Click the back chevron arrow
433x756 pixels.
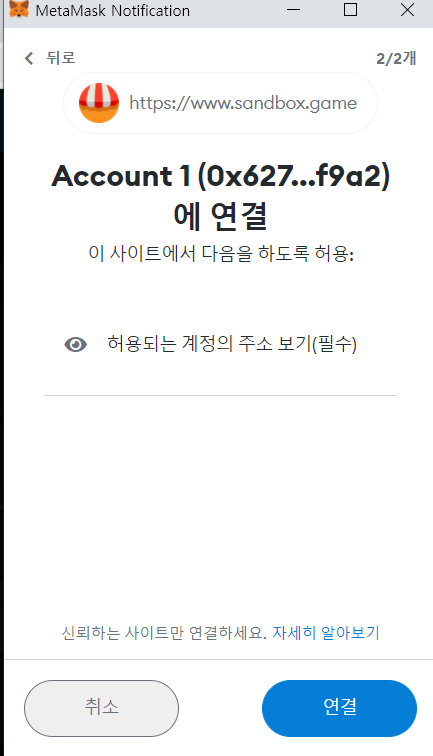point(29,58)
